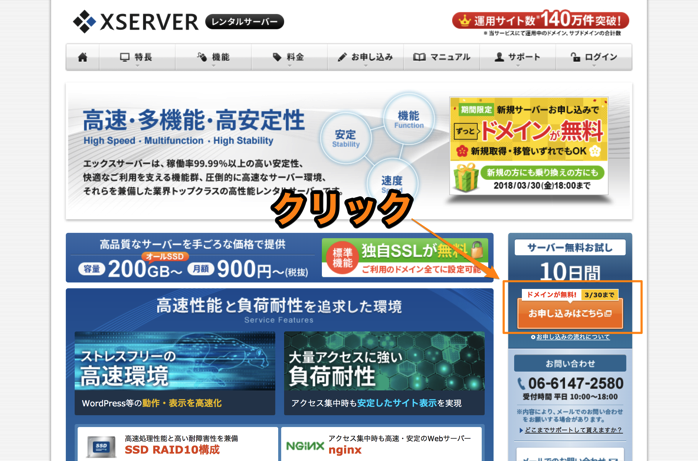Click the 高速・多機能・高安定性 headline
This screenshot has height=461, width=698.
pyautogui.click(x=194, y=120)
